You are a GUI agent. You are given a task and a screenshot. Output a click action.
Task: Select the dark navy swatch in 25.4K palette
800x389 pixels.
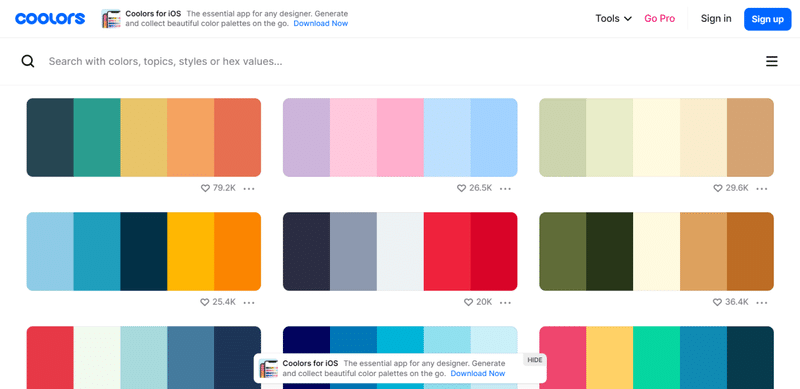click(x=144, y=251)
